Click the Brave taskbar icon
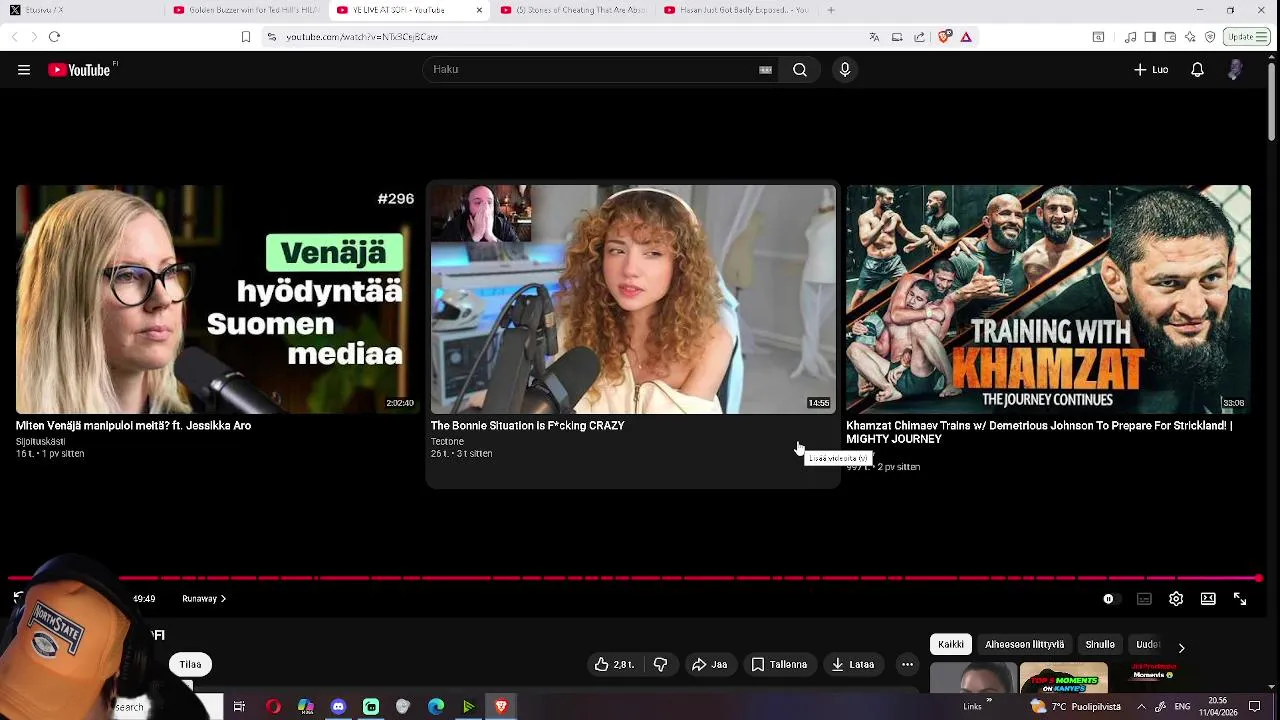The height and width of the screenshot is (720, 1280). coord(501,707)
